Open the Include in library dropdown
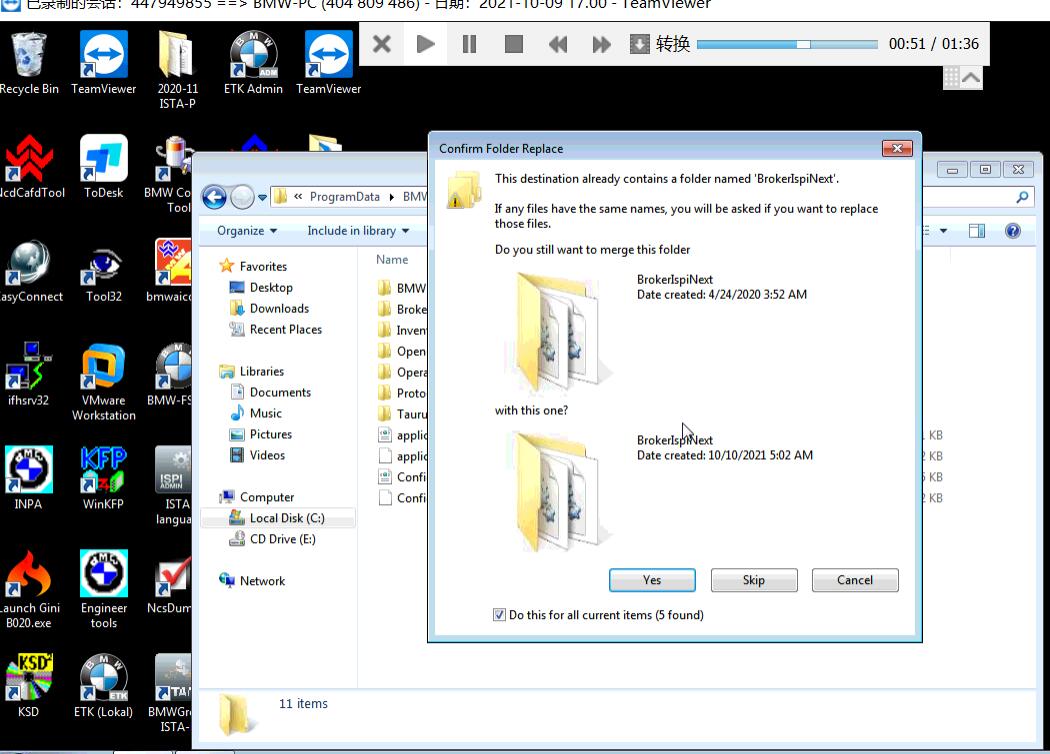1050x754 pixels. [x=358, y=231]
